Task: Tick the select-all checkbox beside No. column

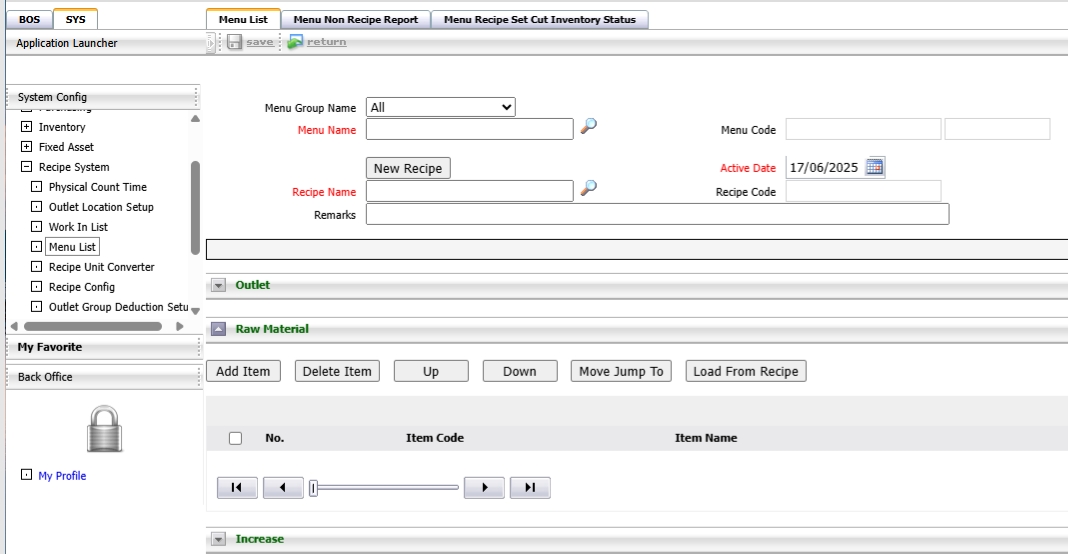Action: click(x=235, y=438)
